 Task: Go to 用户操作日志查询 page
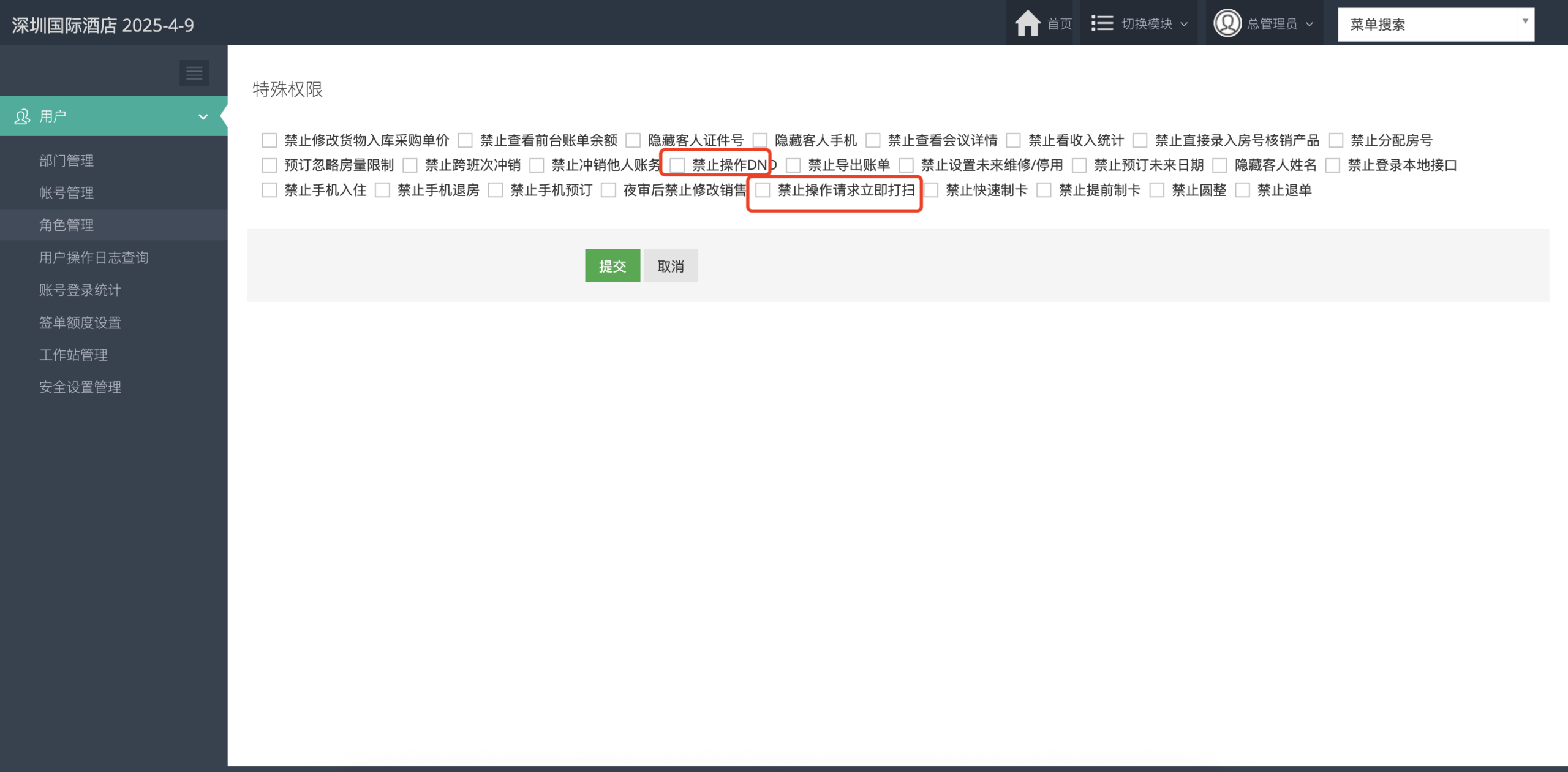pyautogui.click(x=94, y=258)
